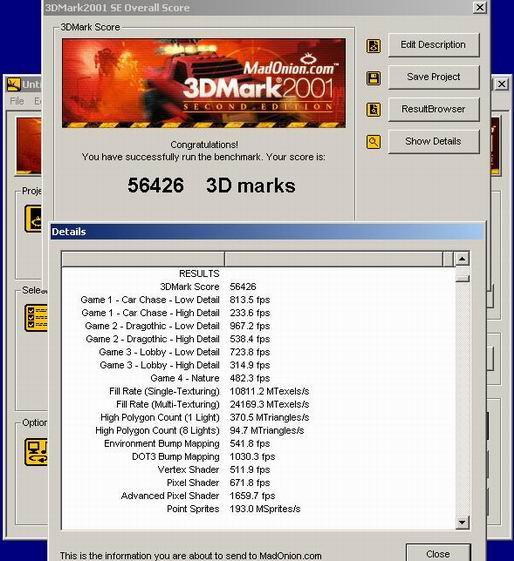Click the Edit Description document icon
514x561 pixels.
(373, 46)
